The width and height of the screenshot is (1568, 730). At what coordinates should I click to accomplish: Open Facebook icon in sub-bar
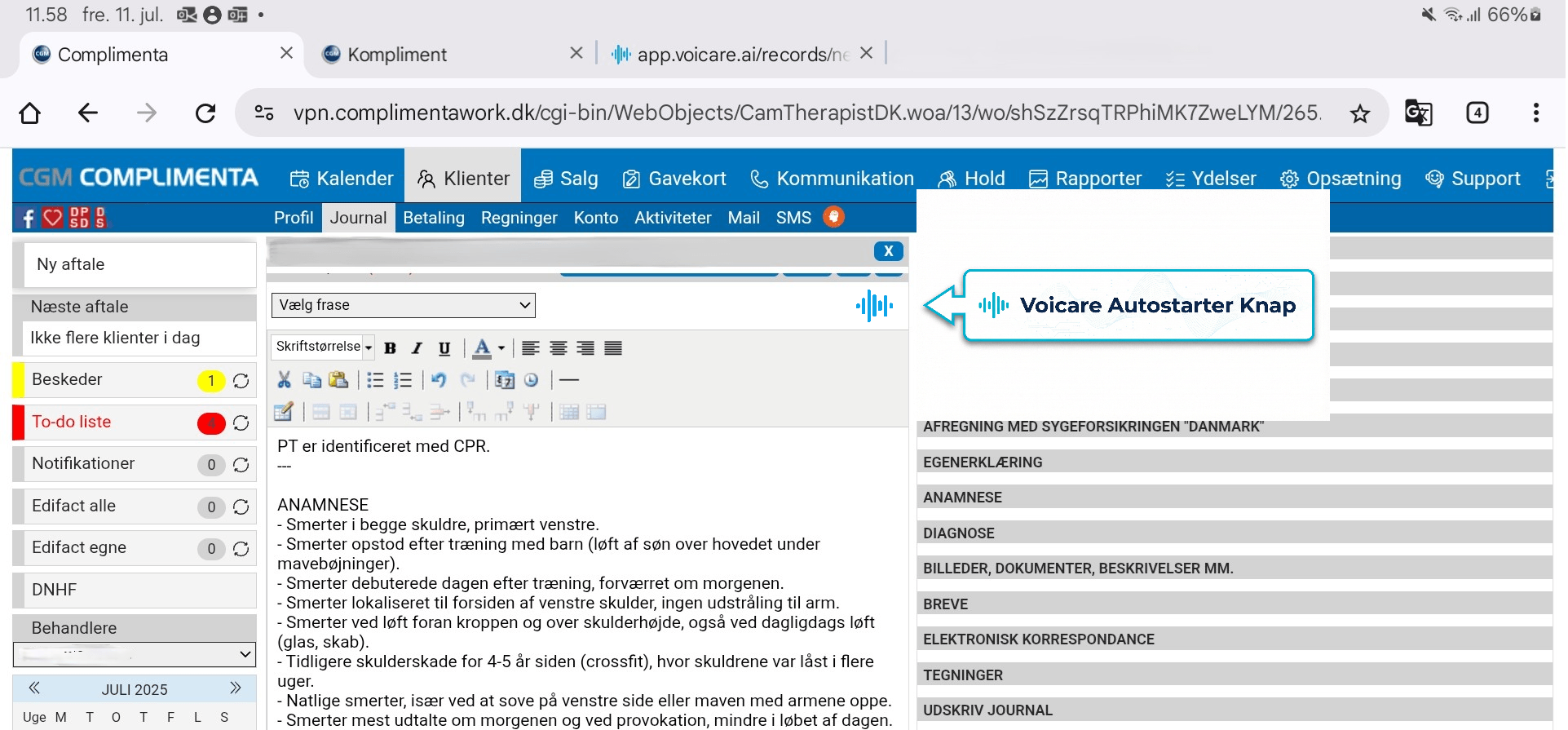coord(28,218)
